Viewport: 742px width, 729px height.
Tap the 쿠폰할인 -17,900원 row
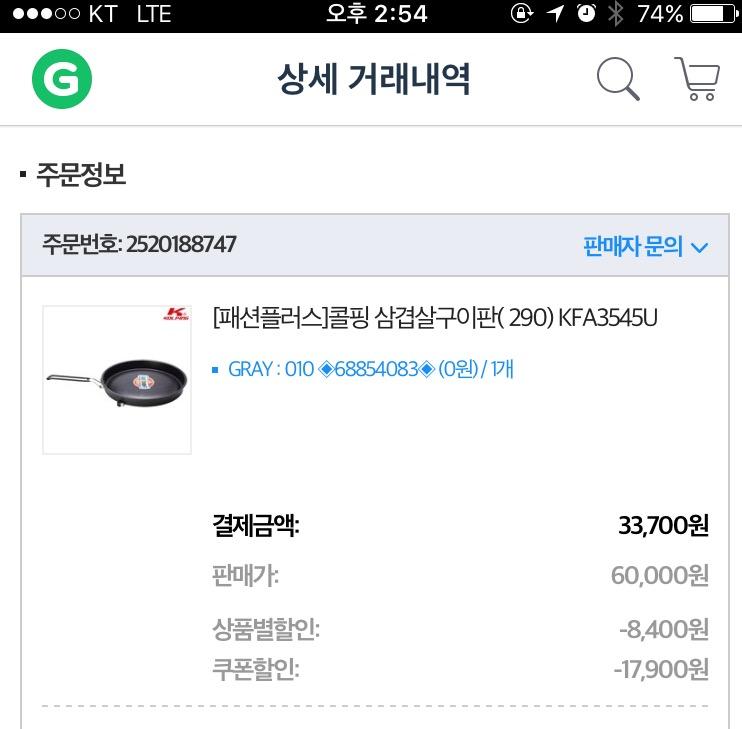pyautogui.click(x=460, y=669)
